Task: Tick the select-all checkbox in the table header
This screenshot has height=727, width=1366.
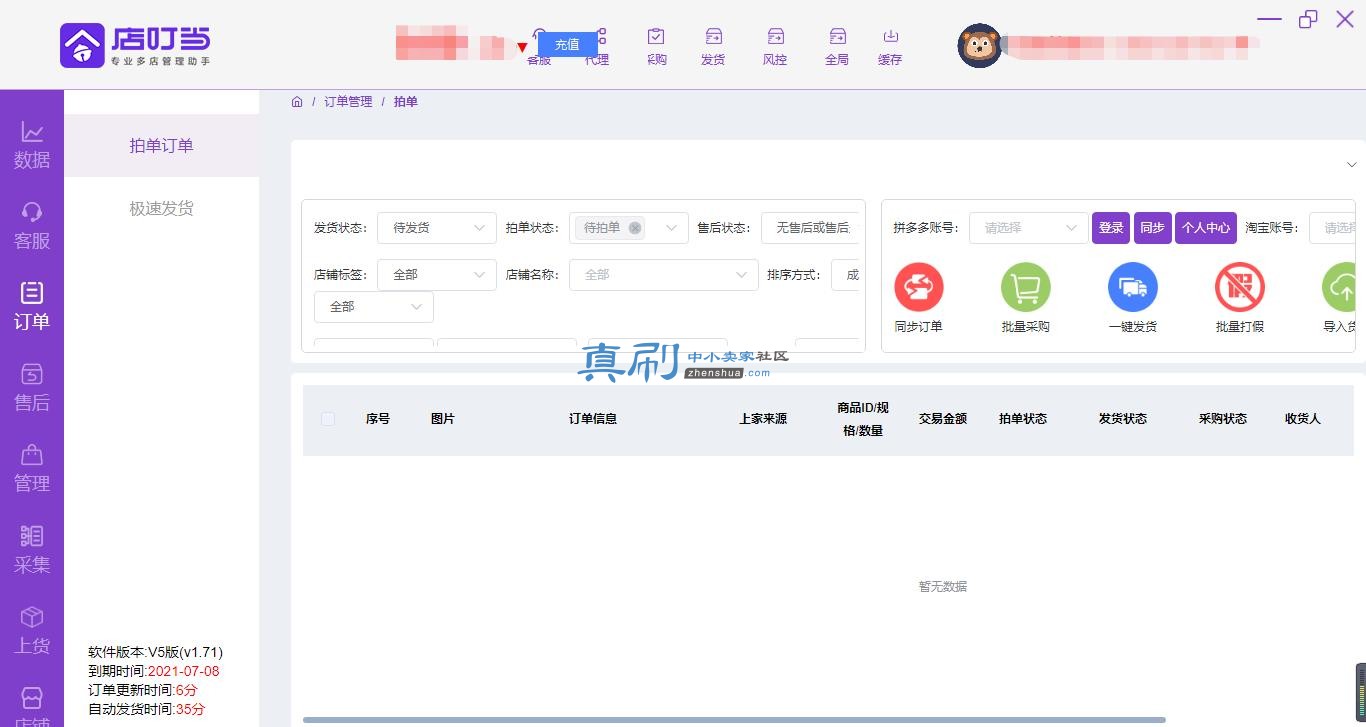Action: pos(328,419)
